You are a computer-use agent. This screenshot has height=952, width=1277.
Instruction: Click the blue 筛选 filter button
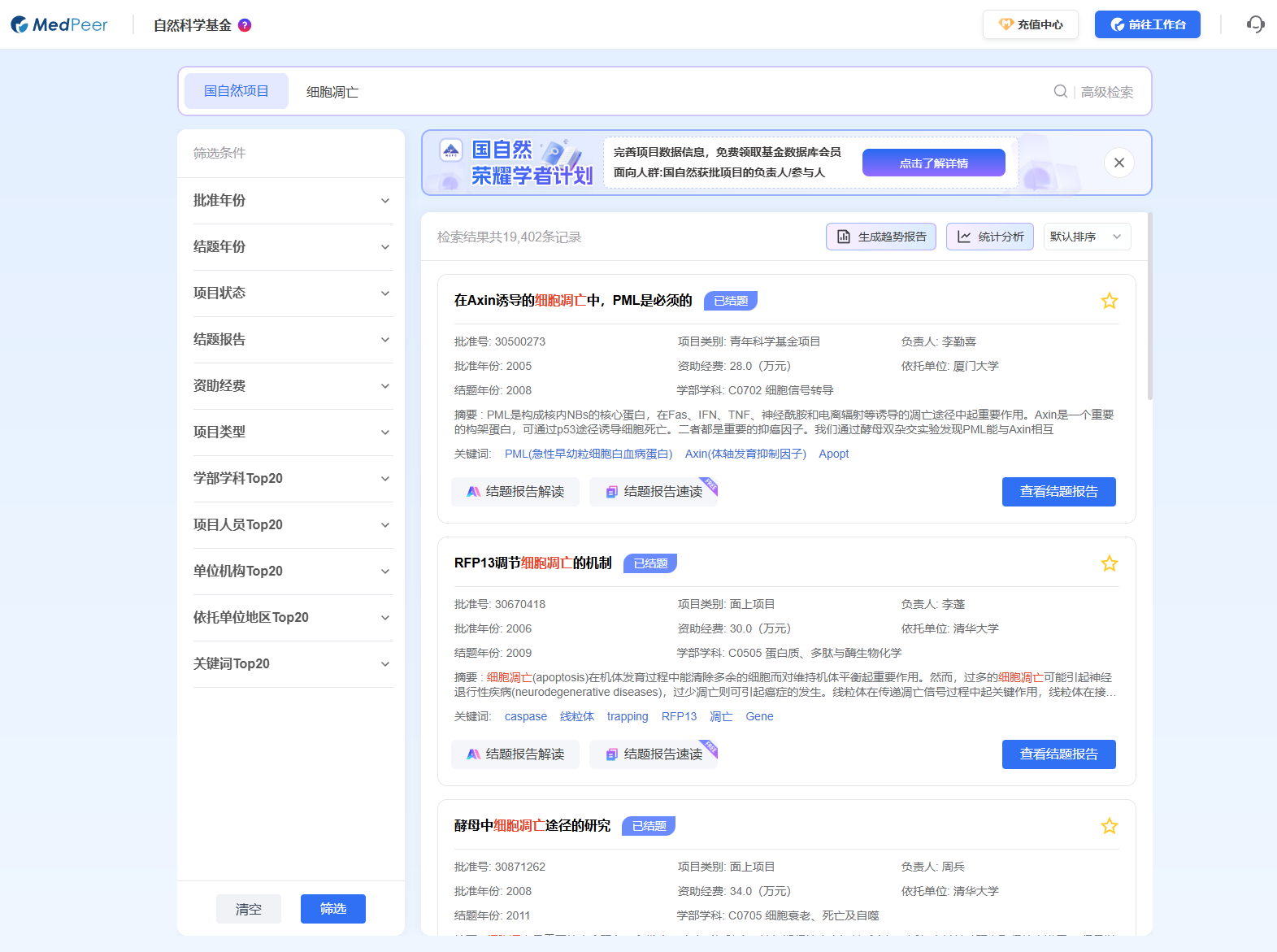(333, 909)
